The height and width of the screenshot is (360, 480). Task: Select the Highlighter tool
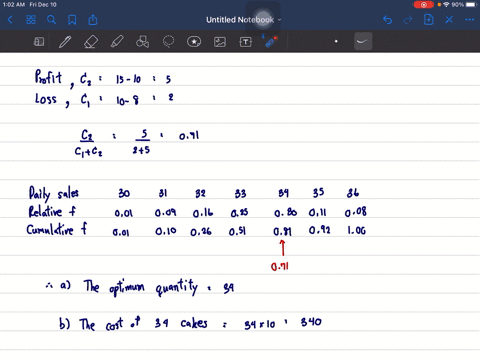[117, 42]
